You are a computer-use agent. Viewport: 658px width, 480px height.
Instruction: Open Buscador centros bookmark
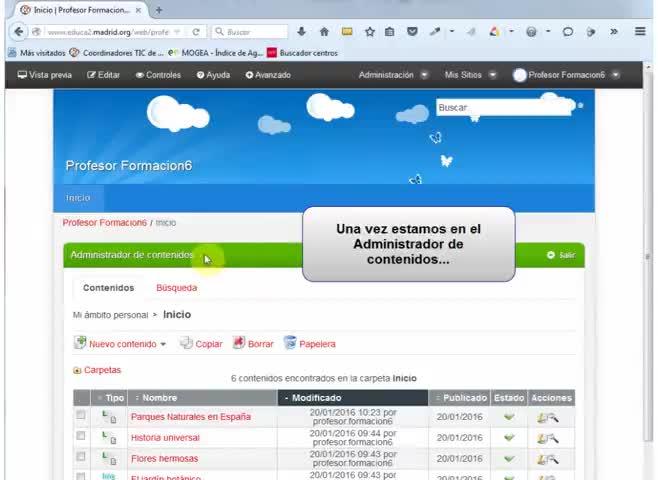tap(303, 53)
